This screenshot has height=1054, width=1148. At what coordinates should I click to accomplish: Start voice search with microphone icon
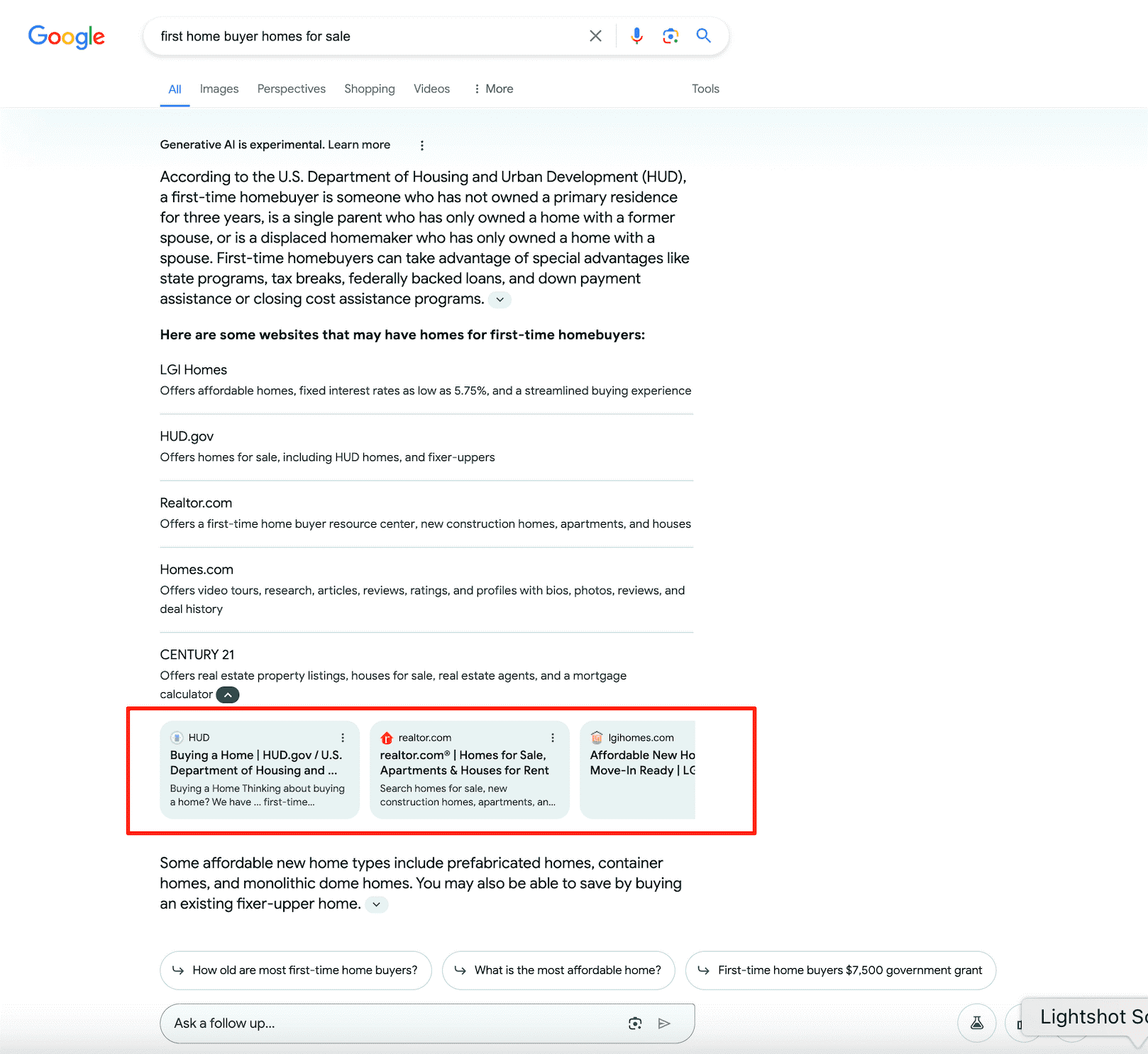(636, 36)
